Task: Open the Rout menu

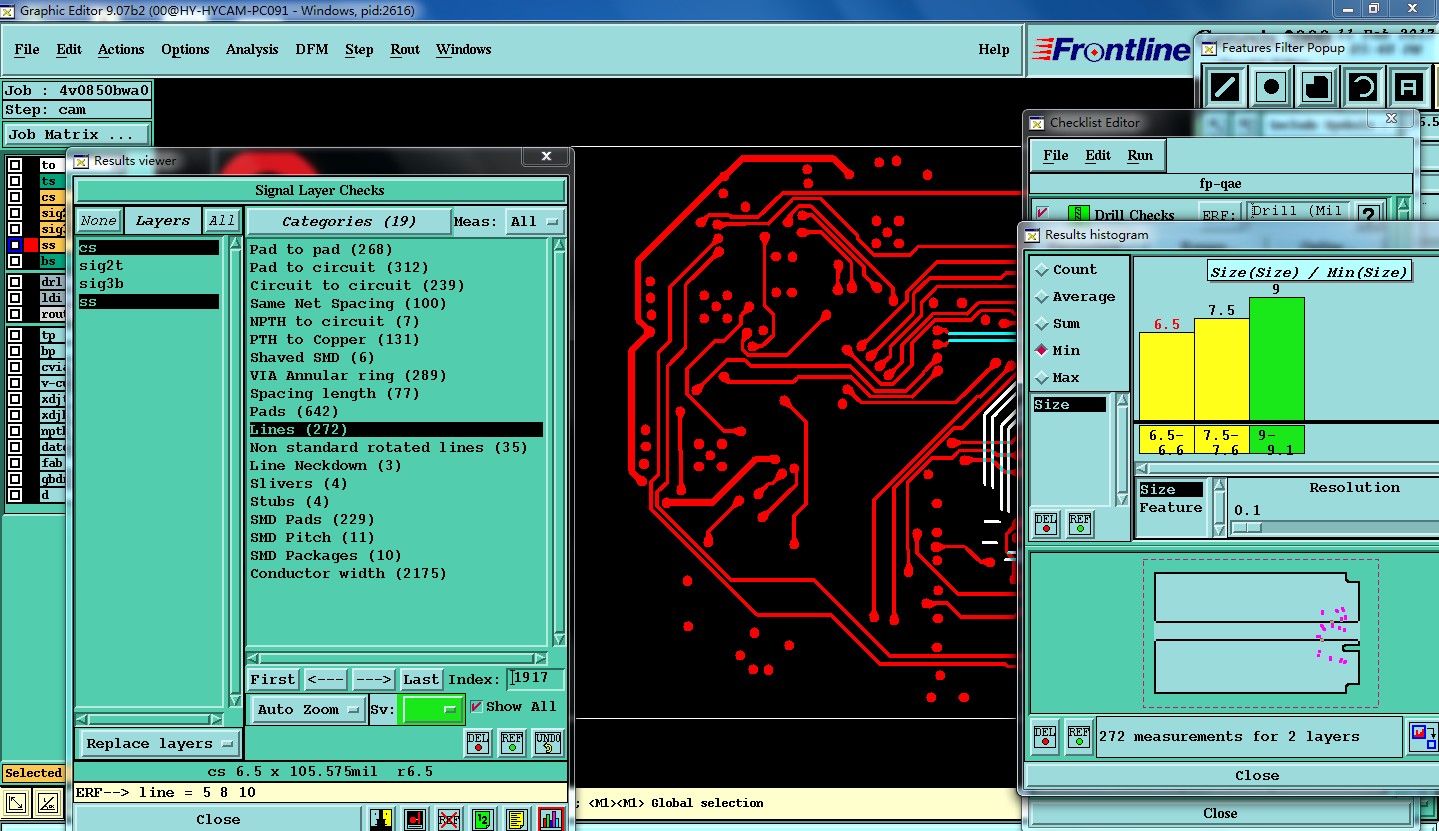Action: click(405, 49)
